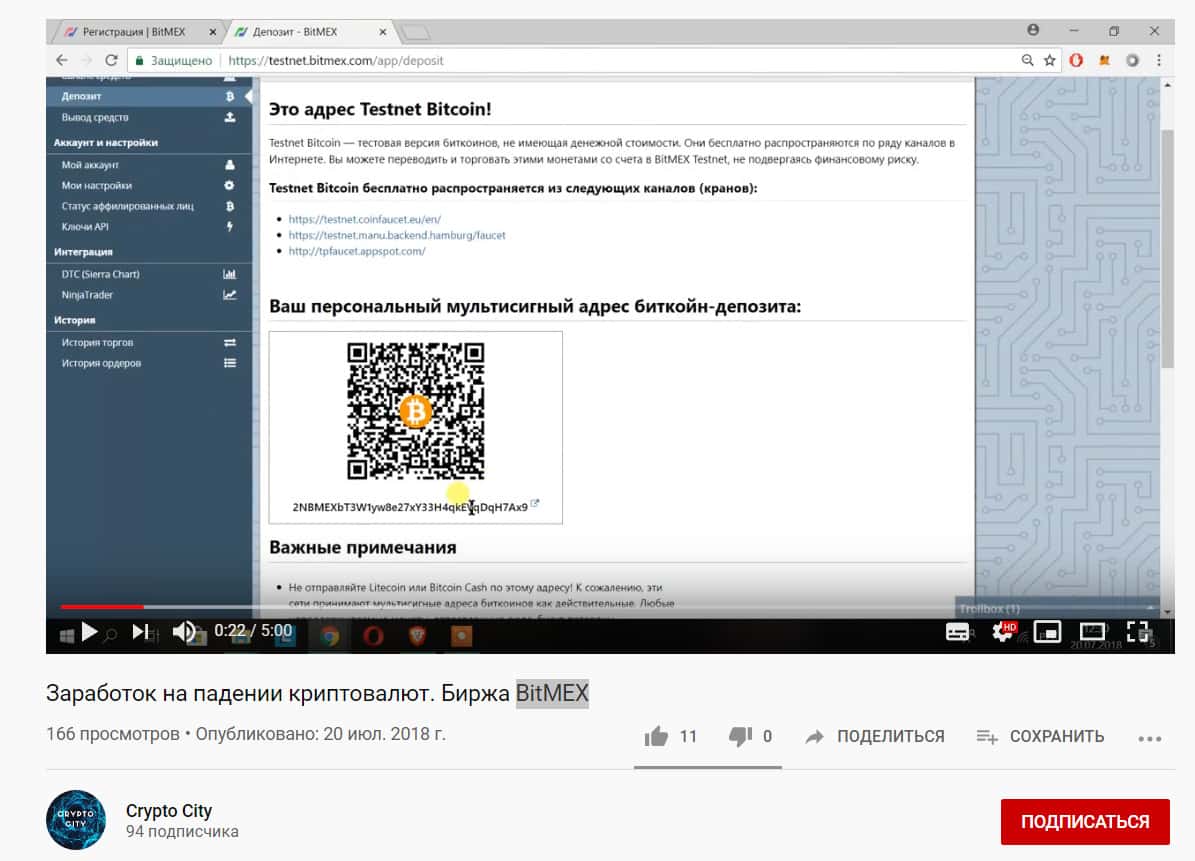Click the MetaMask fox extension icon
1195x861 pixels.
coord(1104,60)
